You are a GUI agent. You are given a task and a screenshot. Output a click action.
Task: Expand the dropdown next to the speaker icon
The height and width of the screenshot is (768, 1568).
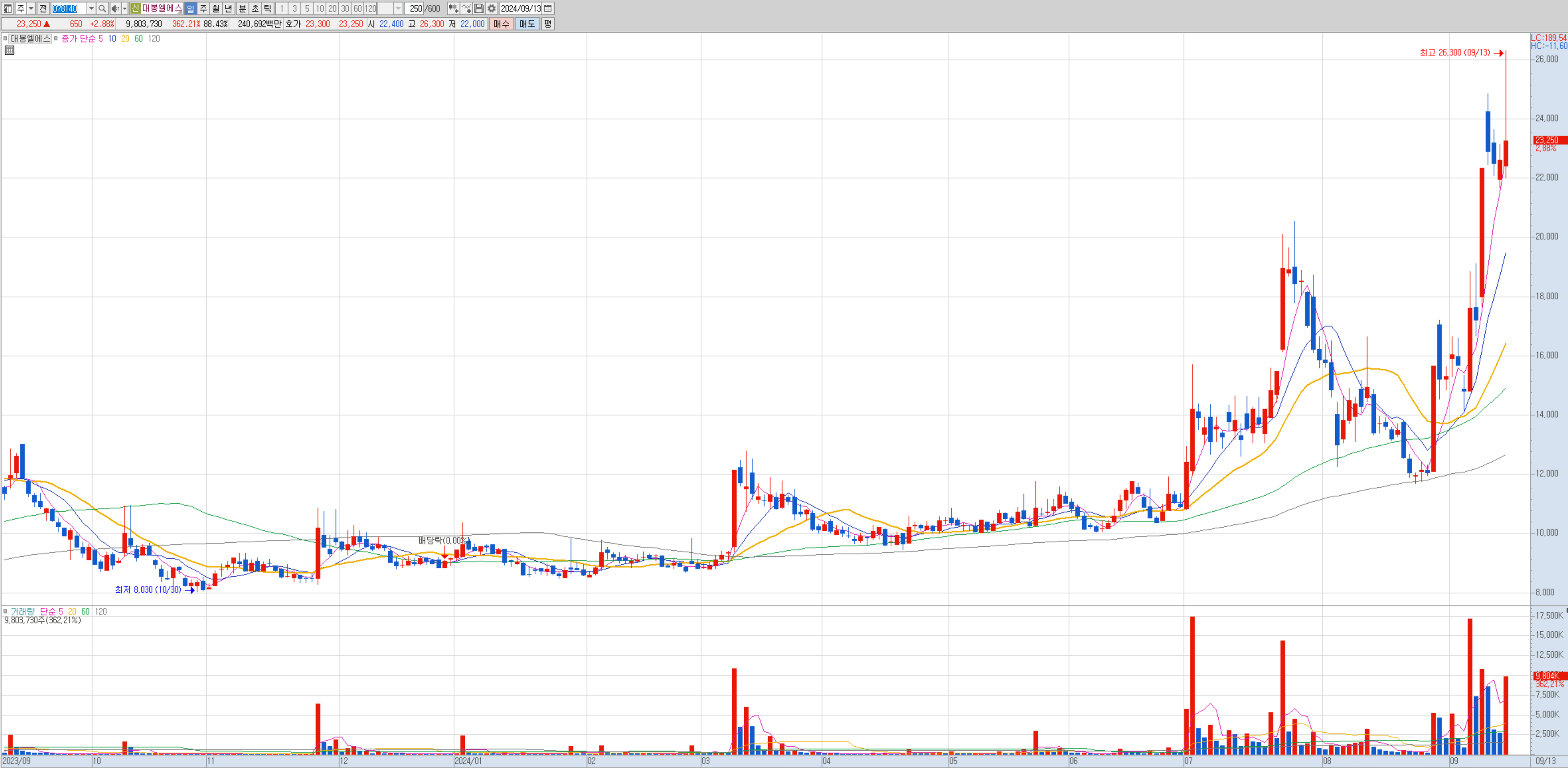[125, 8]
